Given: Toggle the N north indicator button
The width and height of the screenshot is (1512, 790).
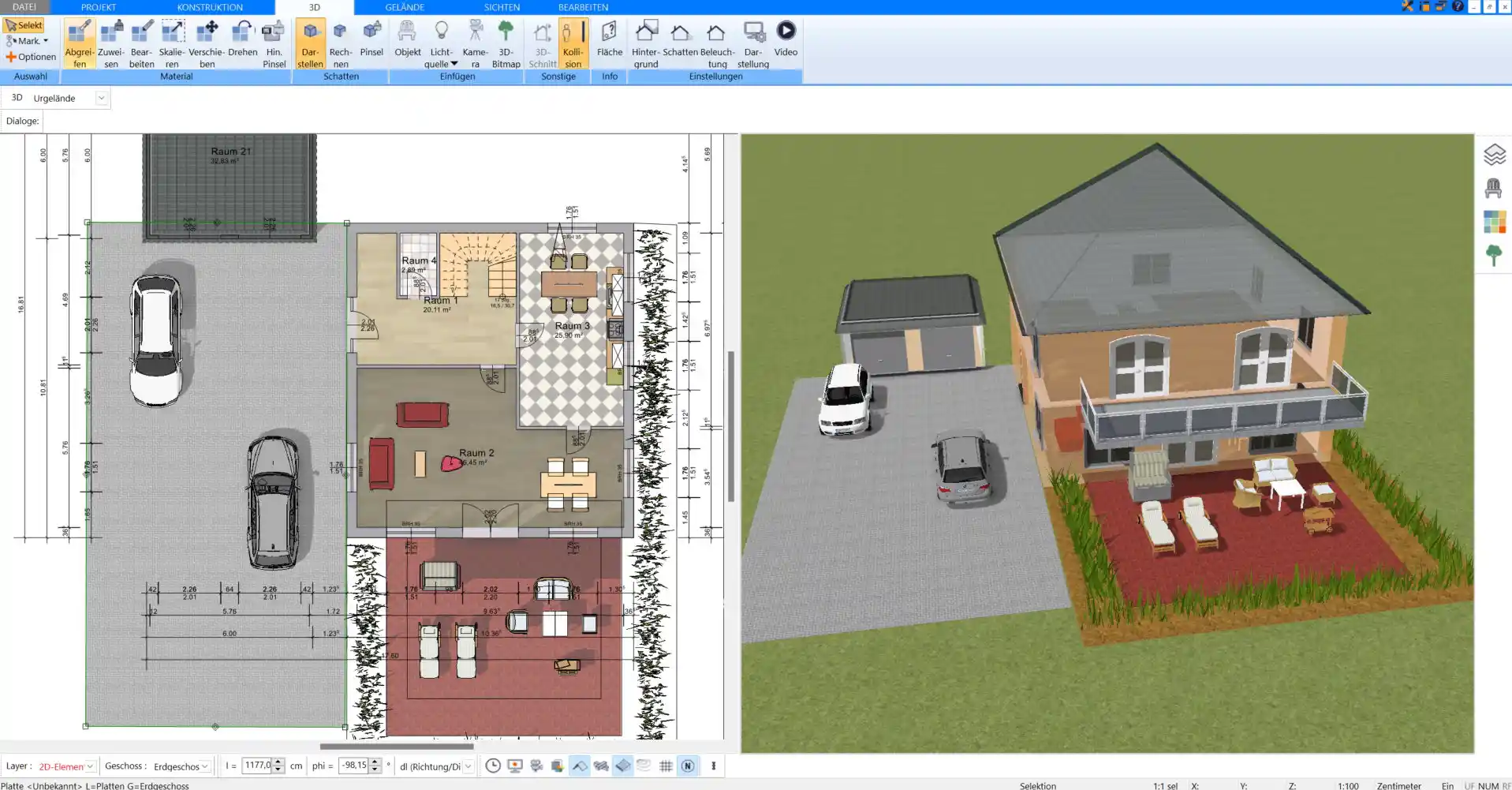Looking at the screenshot, I should (688, 766).
